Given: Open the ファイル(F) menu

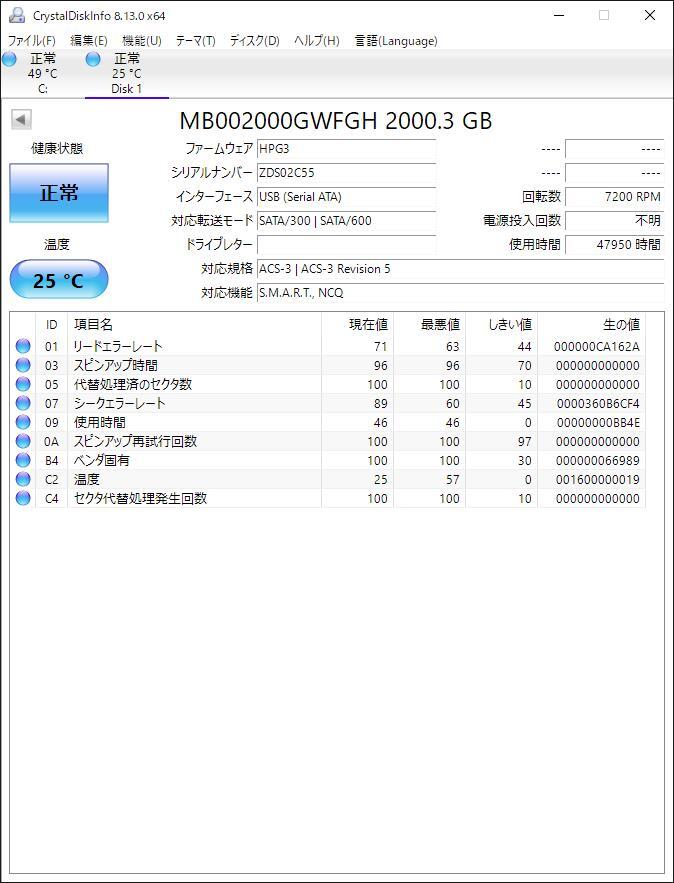Looking at the screenshot, I should tap(32, 41).
